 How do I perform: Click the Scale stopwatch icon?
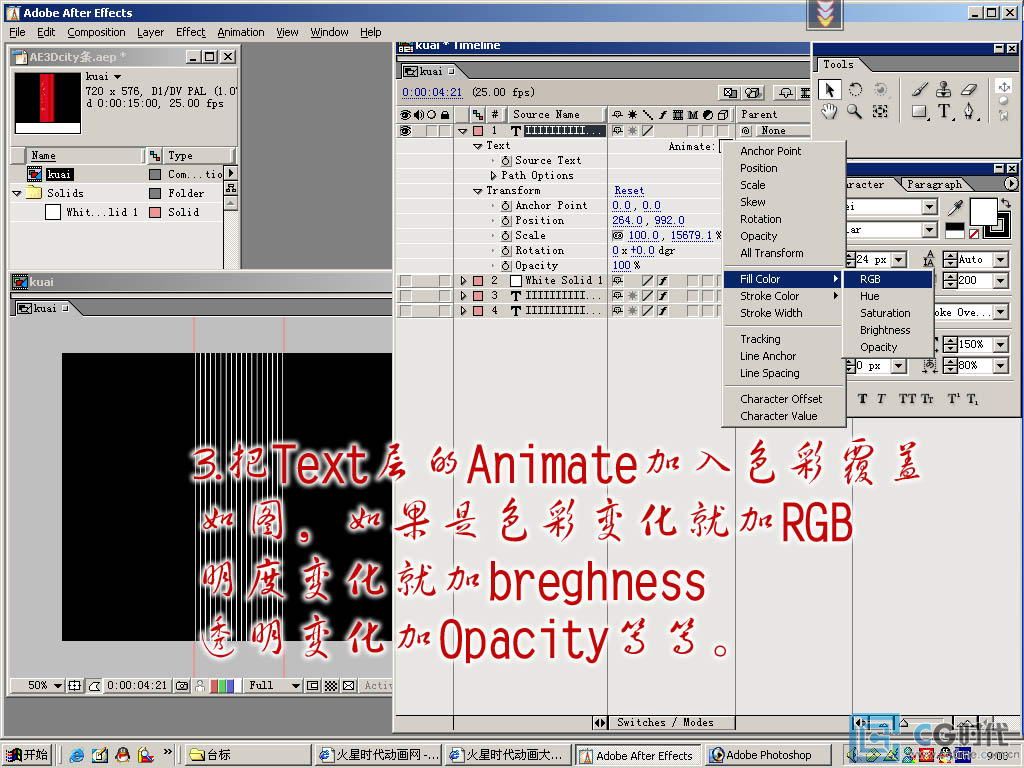(x=505, y=235)
